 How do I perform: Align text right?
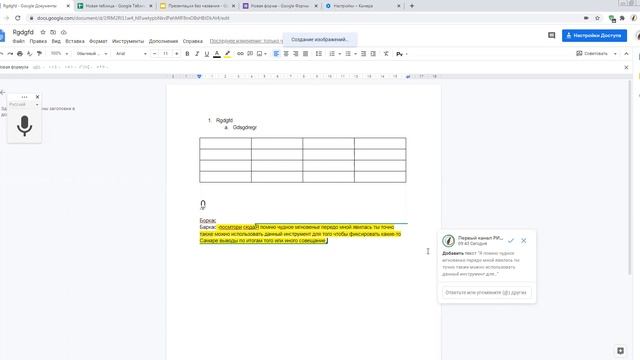pos(296,54)
